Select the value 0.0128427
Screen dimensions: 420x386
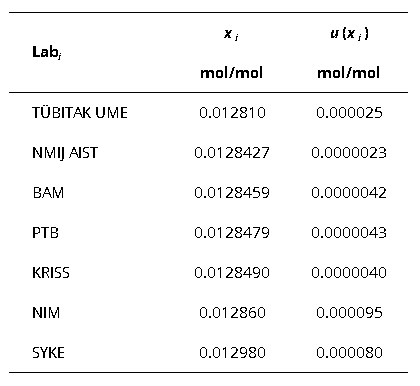click(x=232, y=153)
